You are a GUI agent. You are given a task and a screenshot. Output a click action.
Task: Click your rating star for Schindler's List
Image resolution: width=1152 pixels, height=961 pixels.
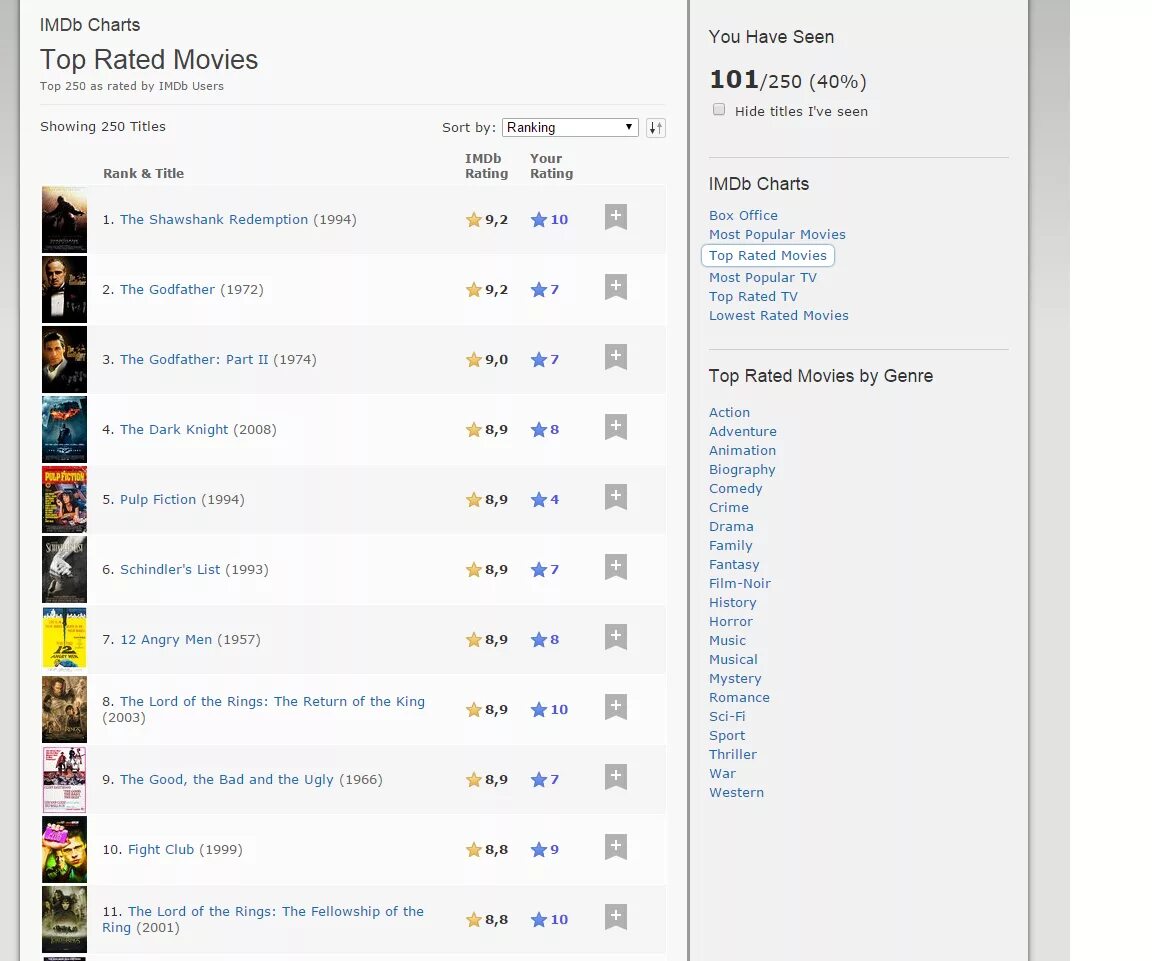[x=545, y=569]
